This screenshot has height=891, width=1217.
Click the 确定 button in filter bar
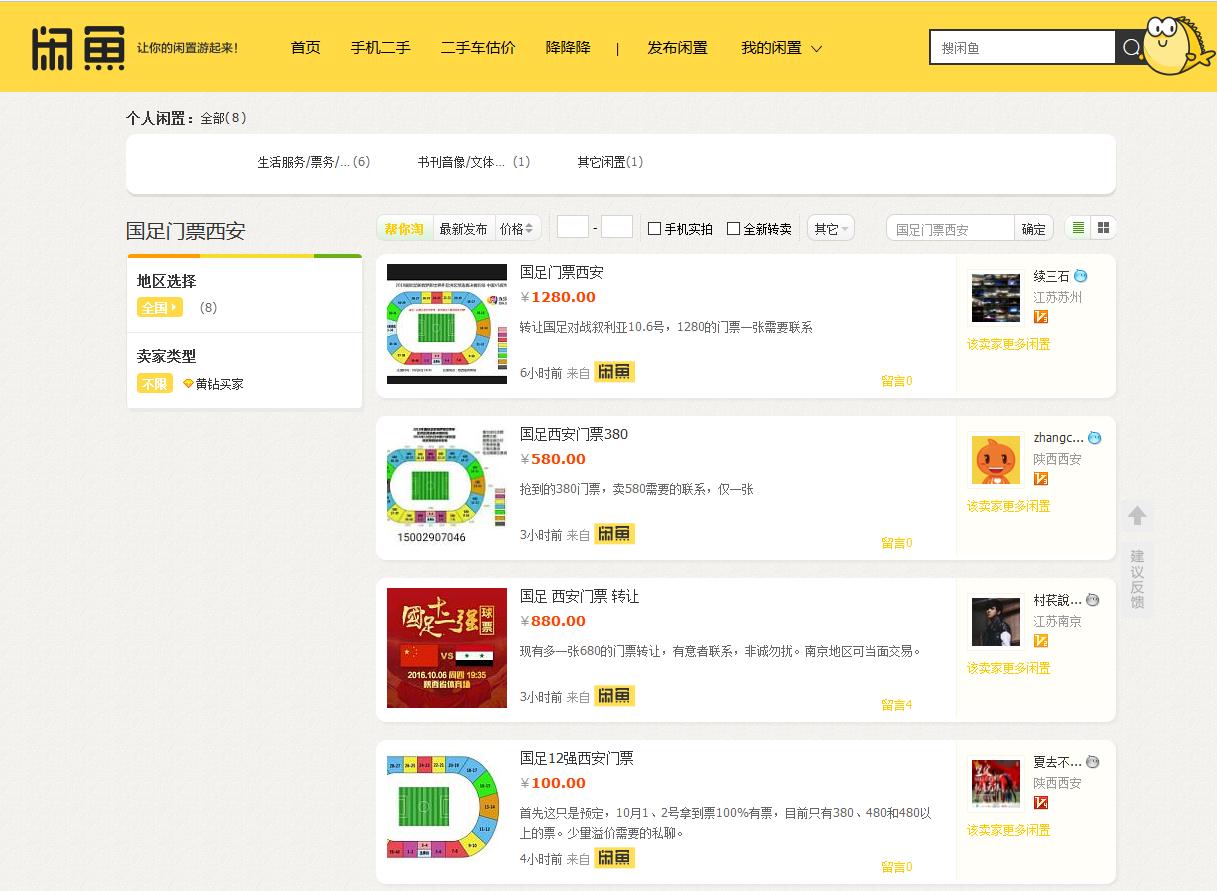[1033, 229]
